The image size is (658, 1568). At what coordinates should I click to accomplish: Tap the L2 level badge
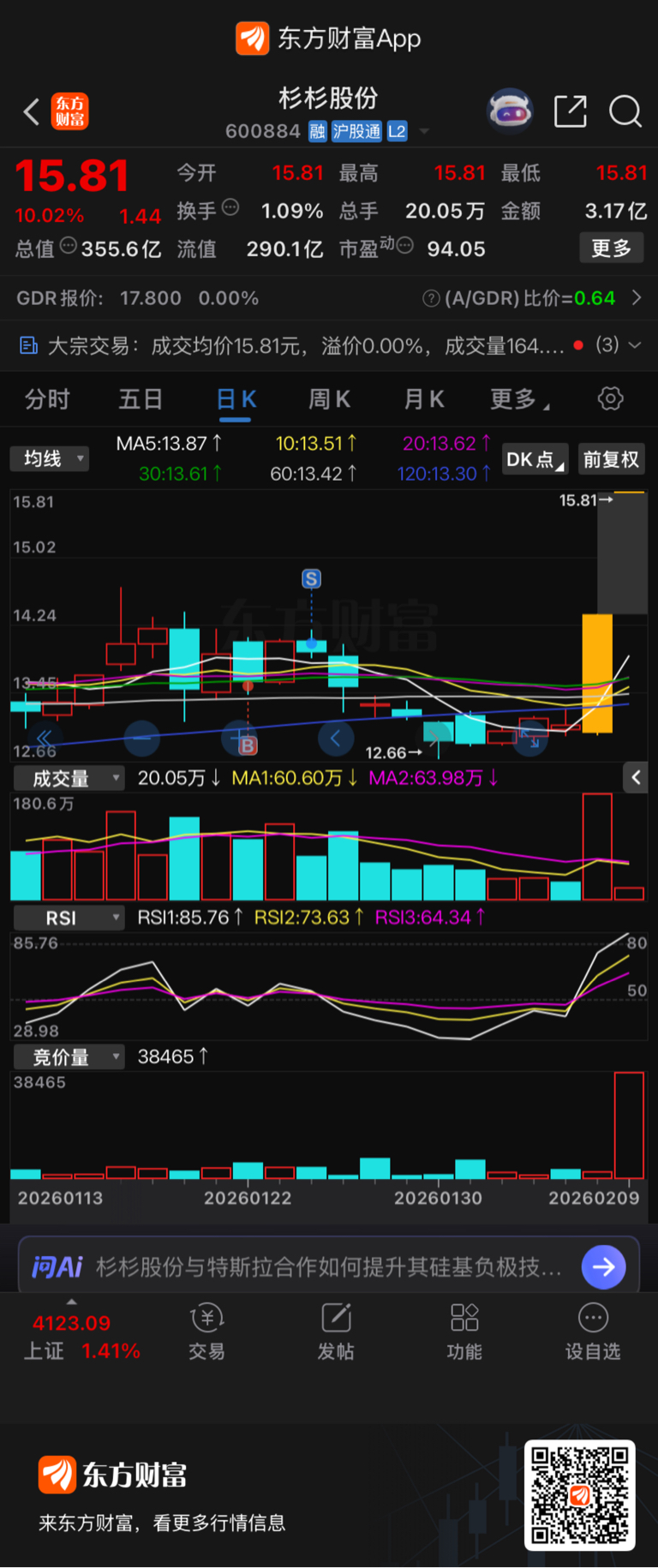pyautogui.click(x=397, y=131)
